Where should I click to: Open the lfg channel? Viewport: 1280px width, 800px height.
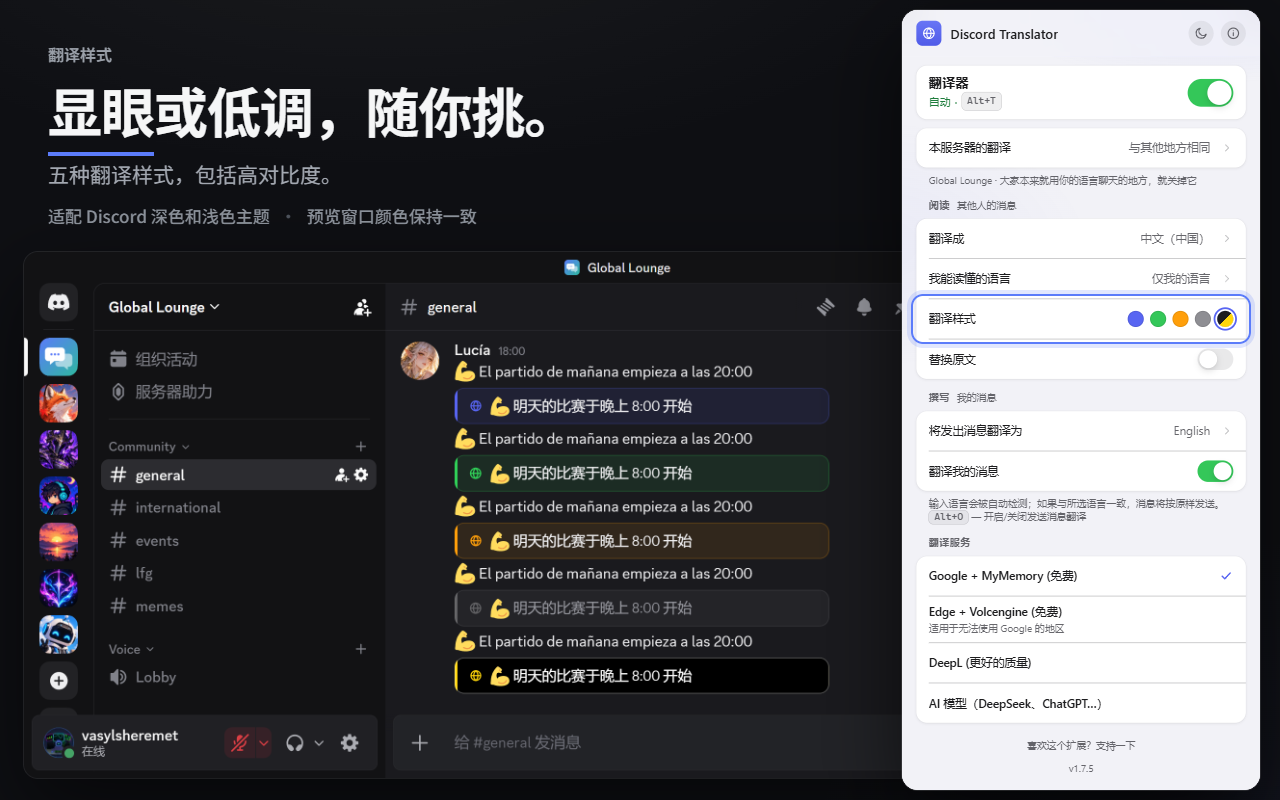pos(238,573)
